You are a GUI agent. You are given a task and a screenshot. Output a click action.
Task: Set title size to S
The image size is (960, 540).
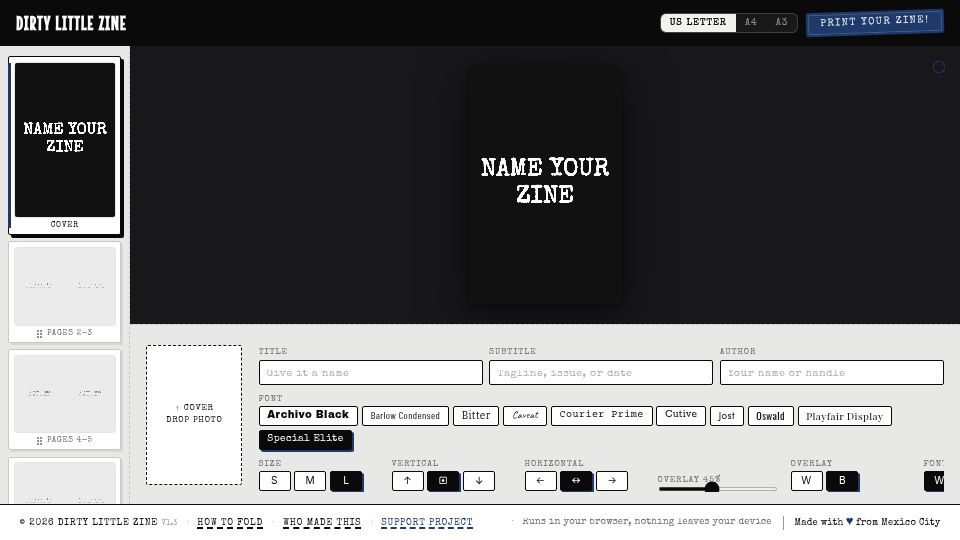[274, 481]
